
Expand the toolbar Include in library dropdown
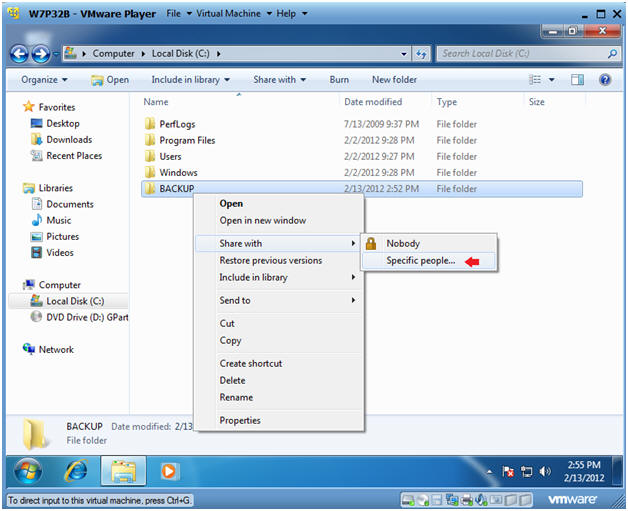pos(191,80)
